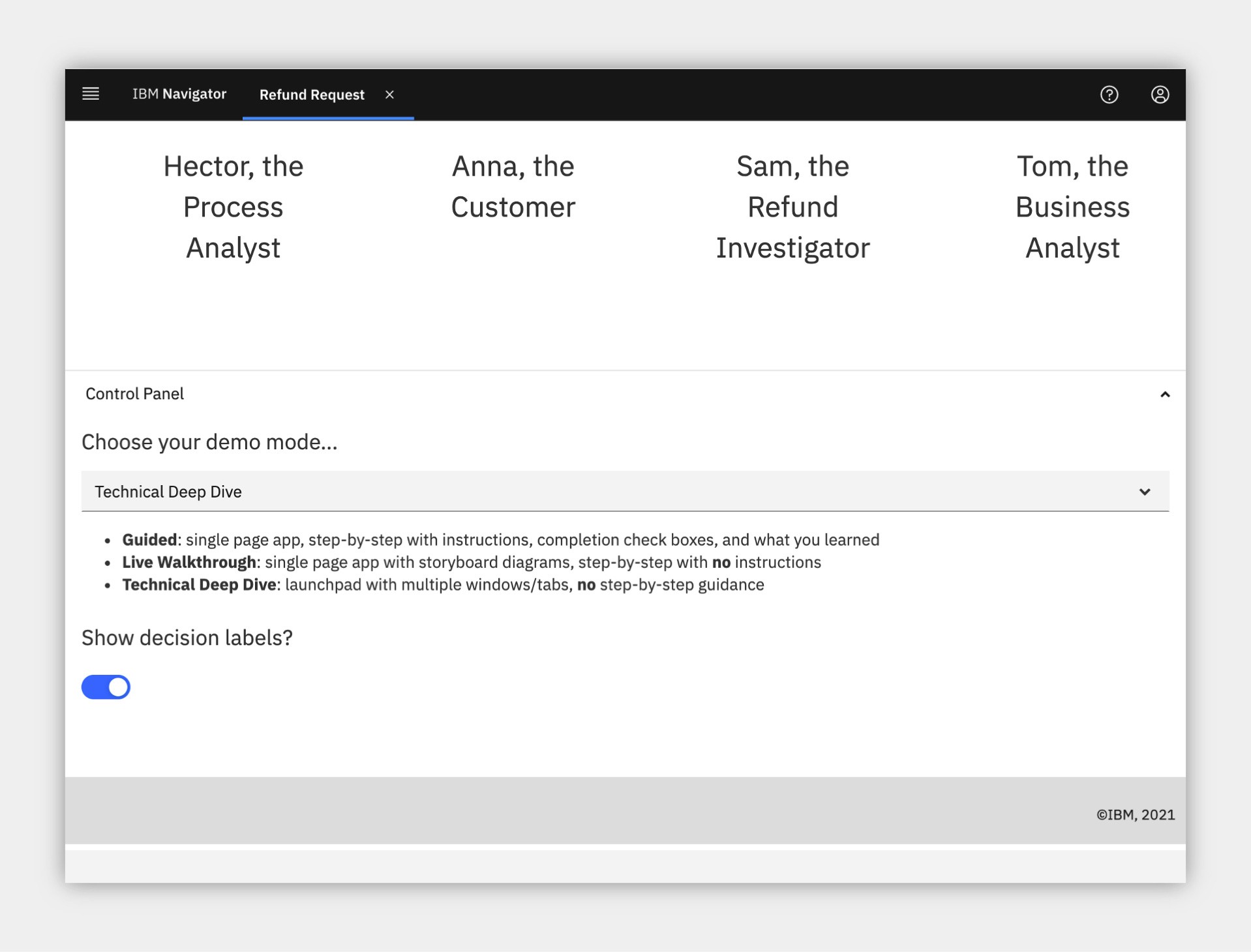Click the Control Panel heading text
Image resolution: width=1251 pixels, height=952 pixels.
[134, 394]
